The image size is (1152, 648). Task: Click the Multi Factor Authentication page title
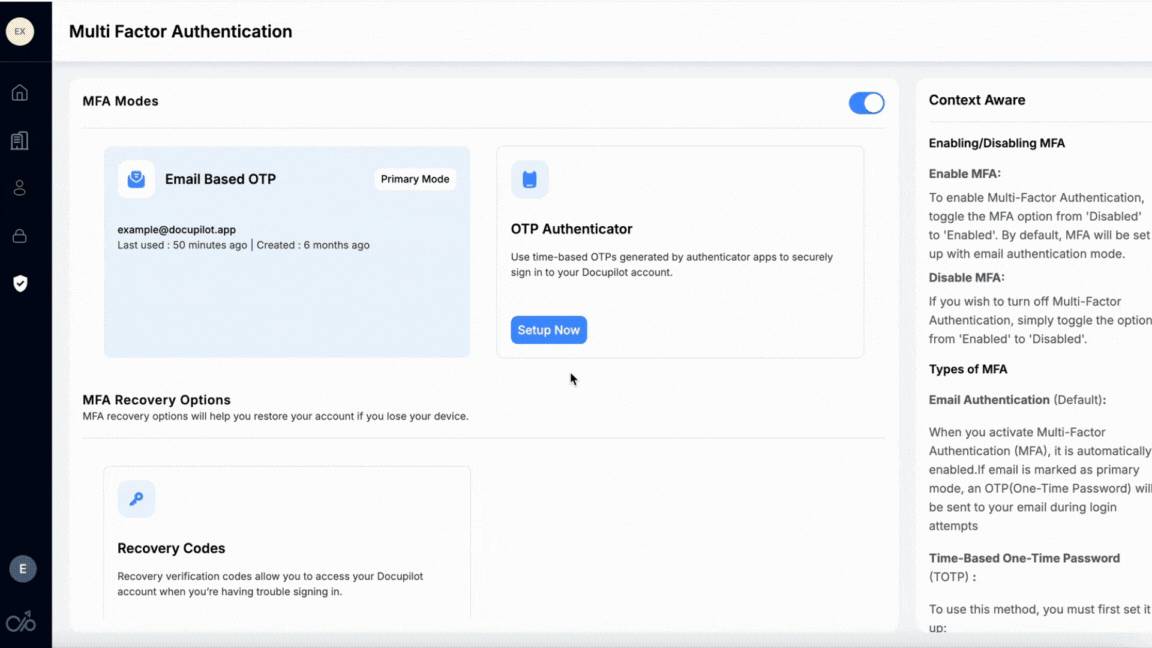click(x=181, y=31)
